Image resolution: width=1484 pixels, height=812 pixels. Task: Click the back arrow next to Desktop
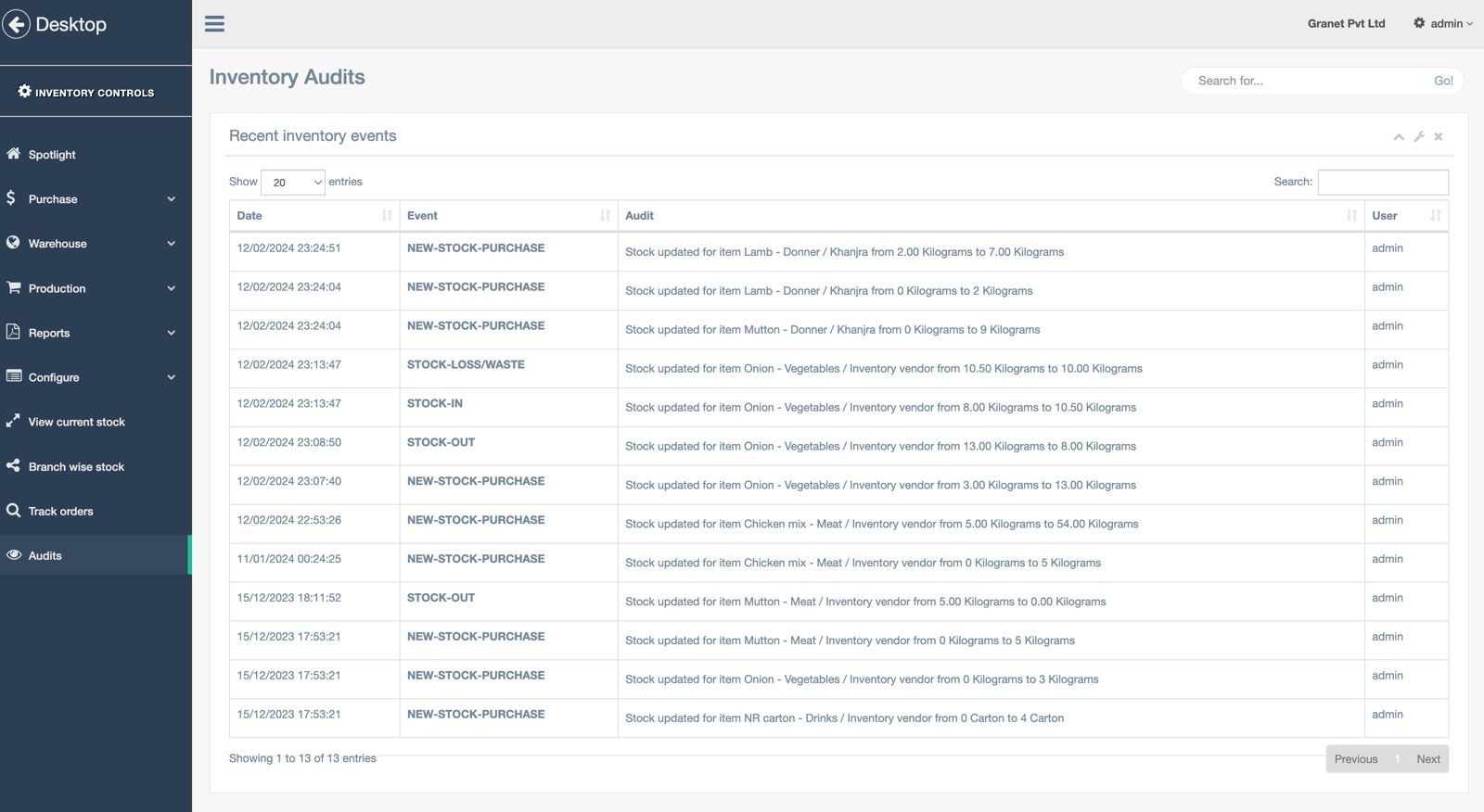(17, 24)
